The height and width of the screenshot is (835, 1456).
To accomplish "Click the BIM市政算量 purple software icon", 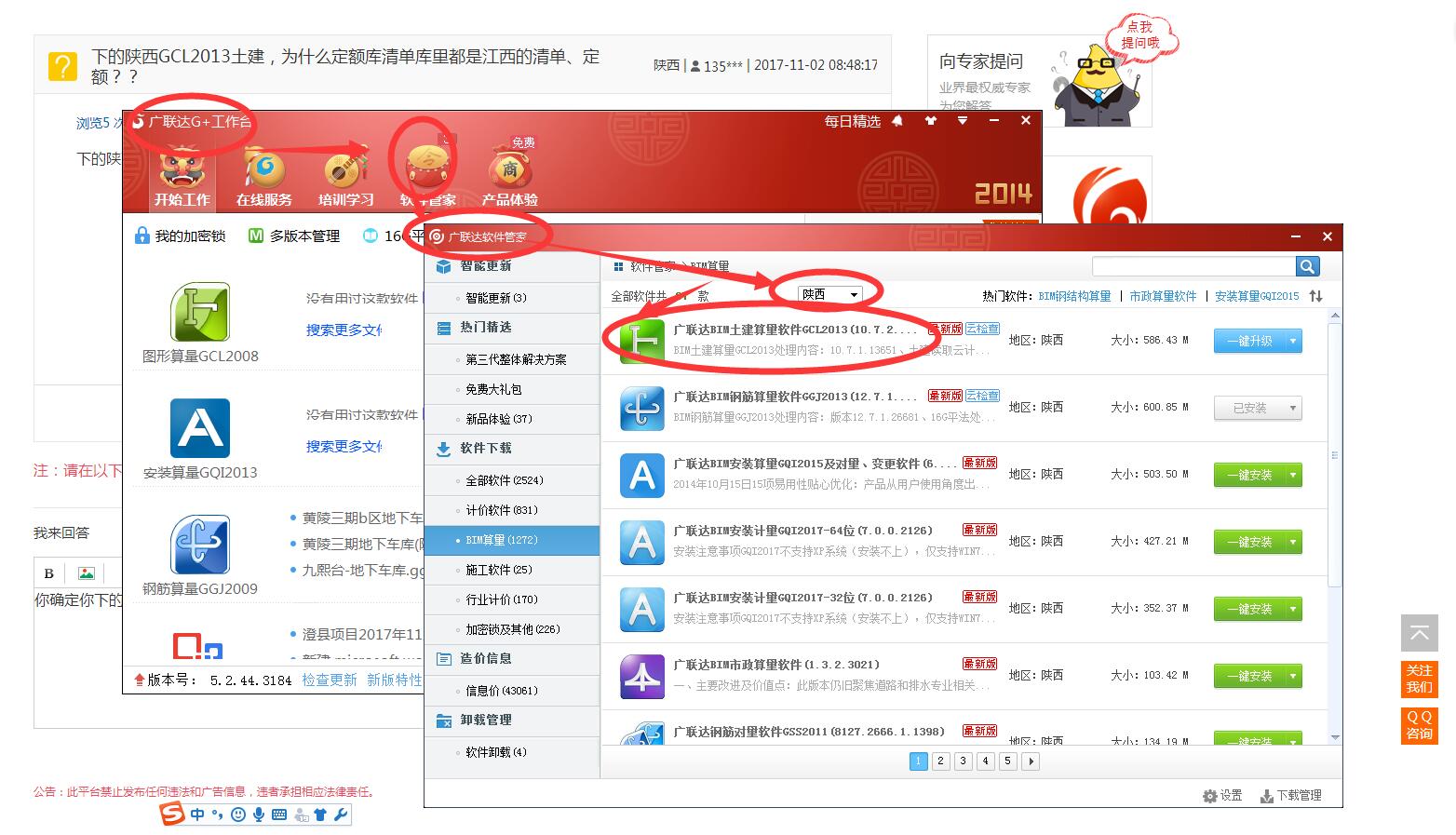I will [642, 677].
